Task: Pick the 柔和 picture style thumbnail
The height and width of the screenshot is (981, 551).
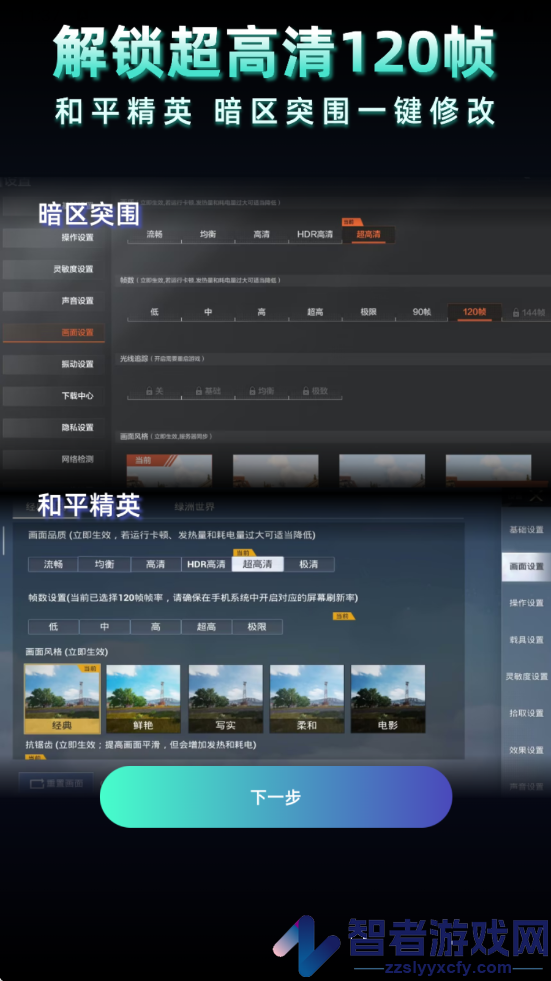Action: pos(306,698)
